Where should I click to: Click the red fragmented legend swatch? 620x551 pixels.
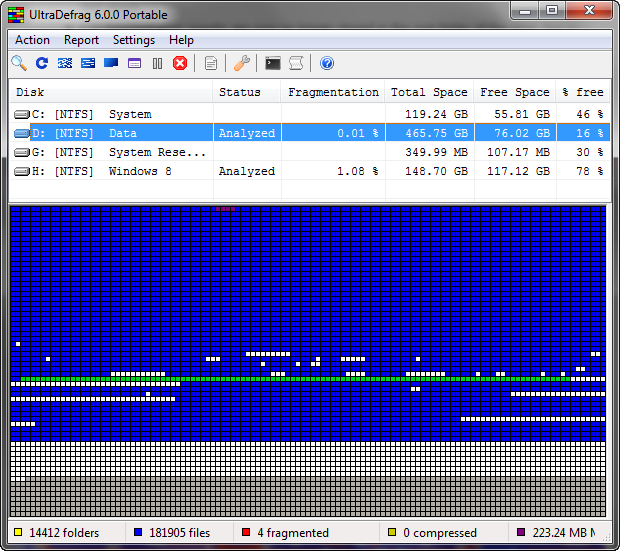[246, 532]
